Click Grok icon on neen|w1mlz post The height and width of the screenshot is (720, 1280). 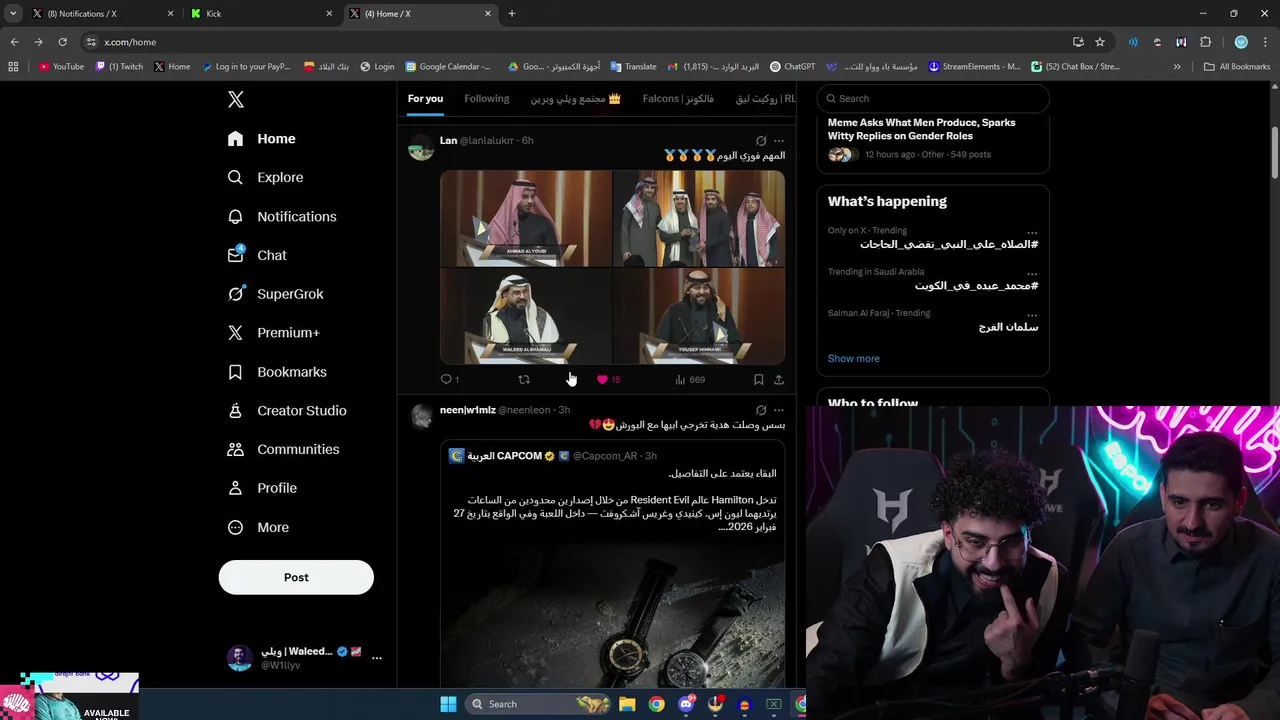(761, 410)
